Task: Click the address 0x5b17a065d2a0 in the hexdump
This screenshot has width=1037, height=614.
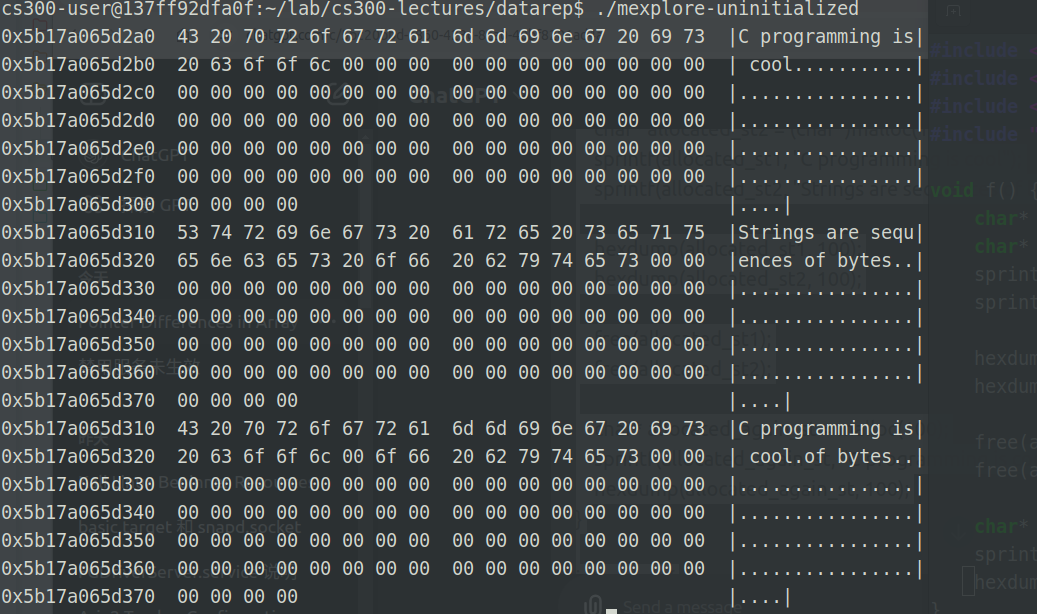Action: coord(78,37)
